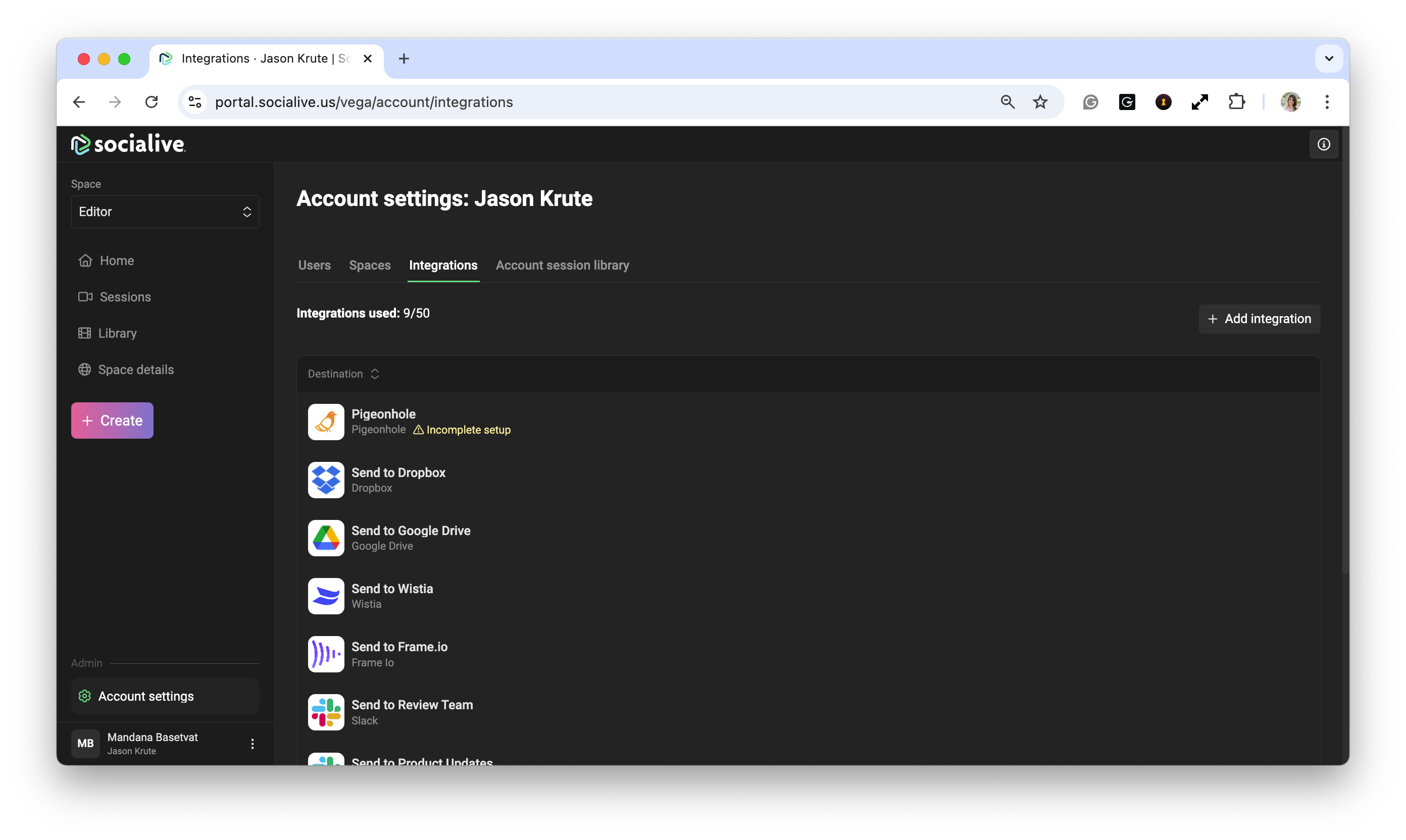Image resolution: width=1406 pixels, height=840 pixels.
Task: Click the Dropbox logo icon
Action: 326,480
